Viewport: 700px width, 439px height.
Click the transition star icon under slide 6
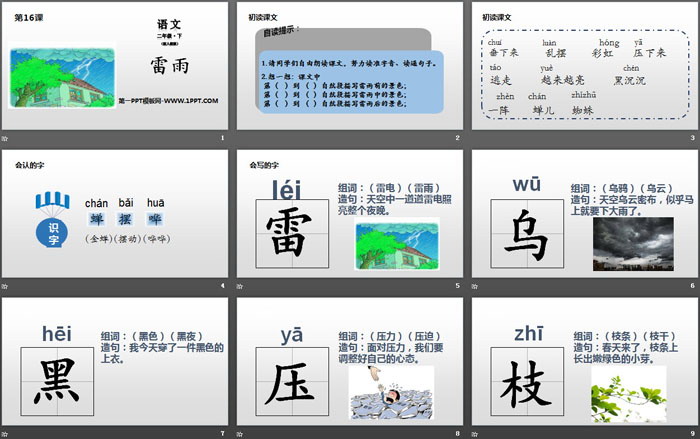tap(475, 286)
